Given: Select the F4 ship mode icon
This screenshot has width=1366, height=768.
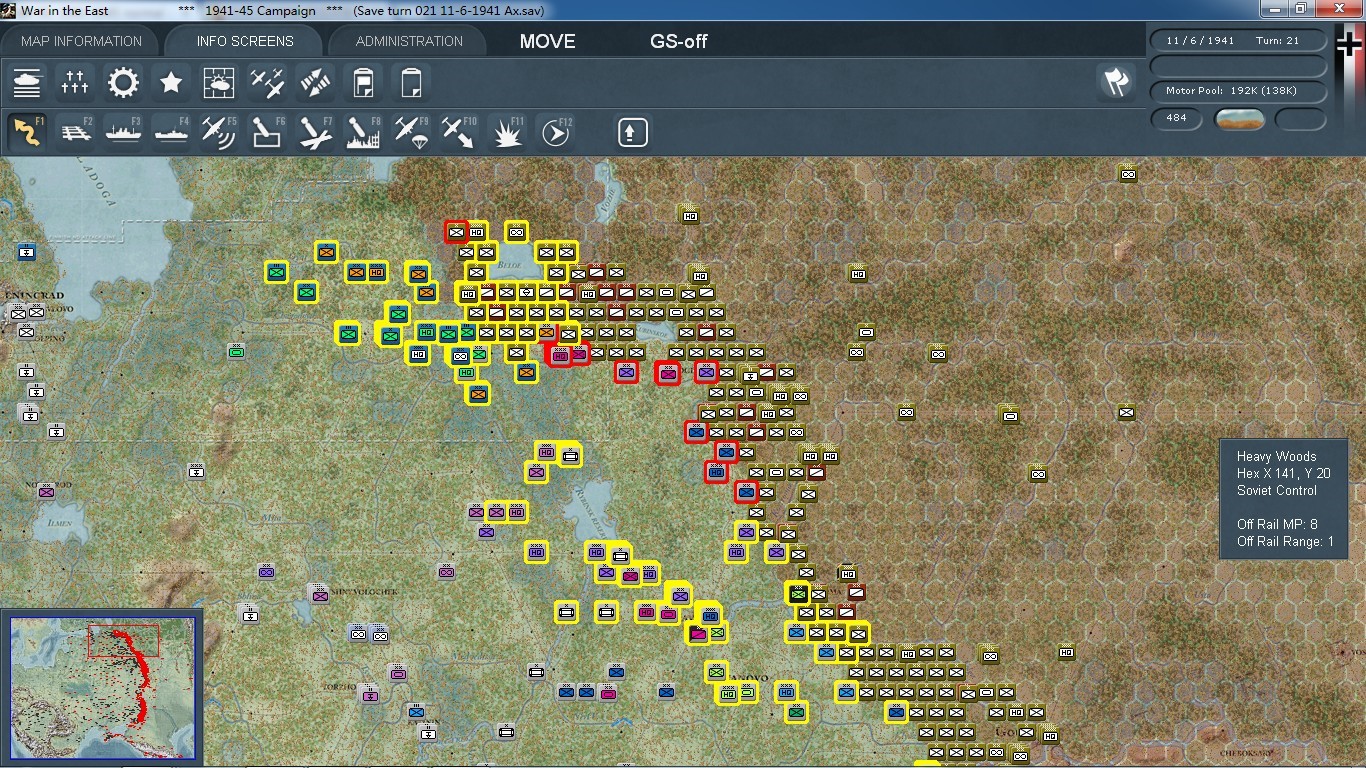Looking at the screenshot, I should pos(171,132).
